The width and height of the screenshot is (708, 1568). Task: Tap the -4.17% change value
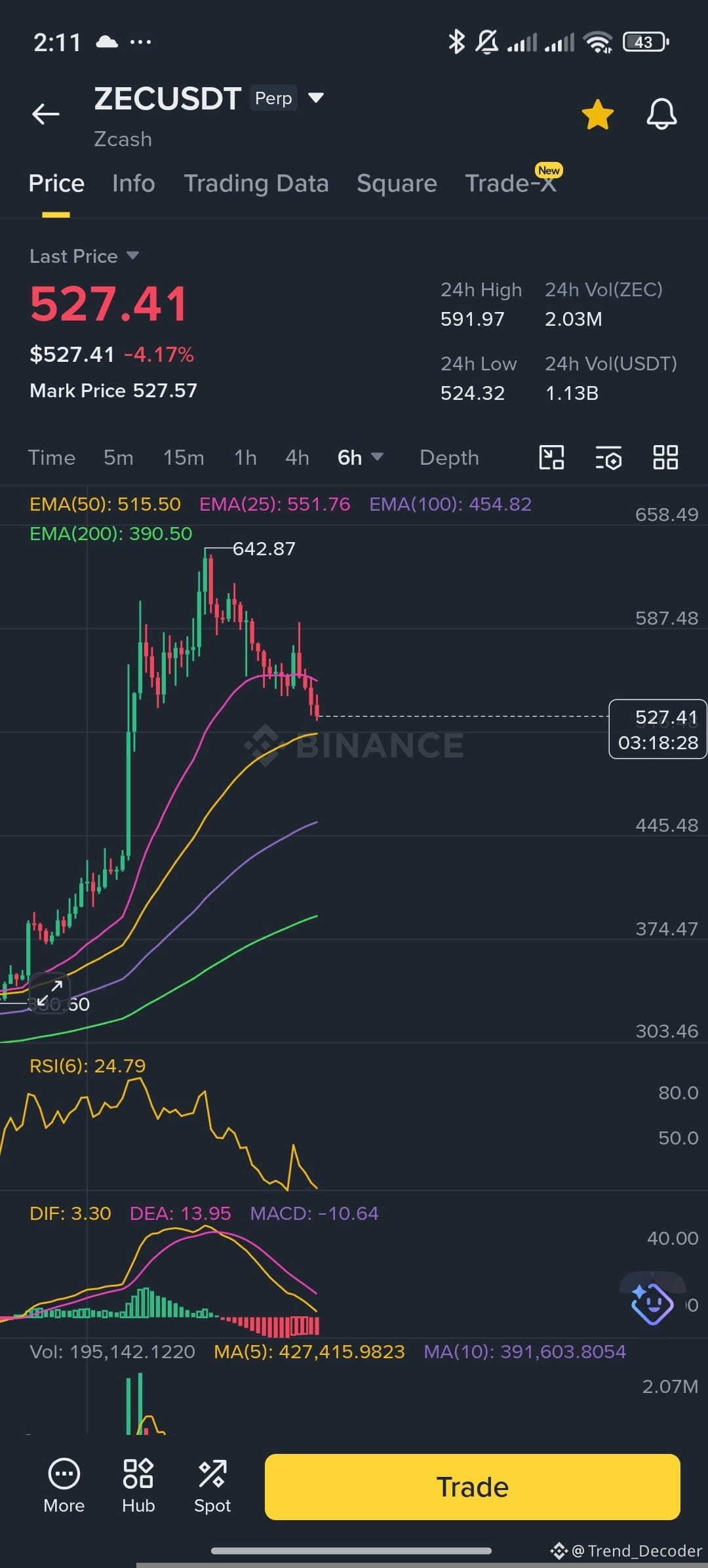click(159, 355)
